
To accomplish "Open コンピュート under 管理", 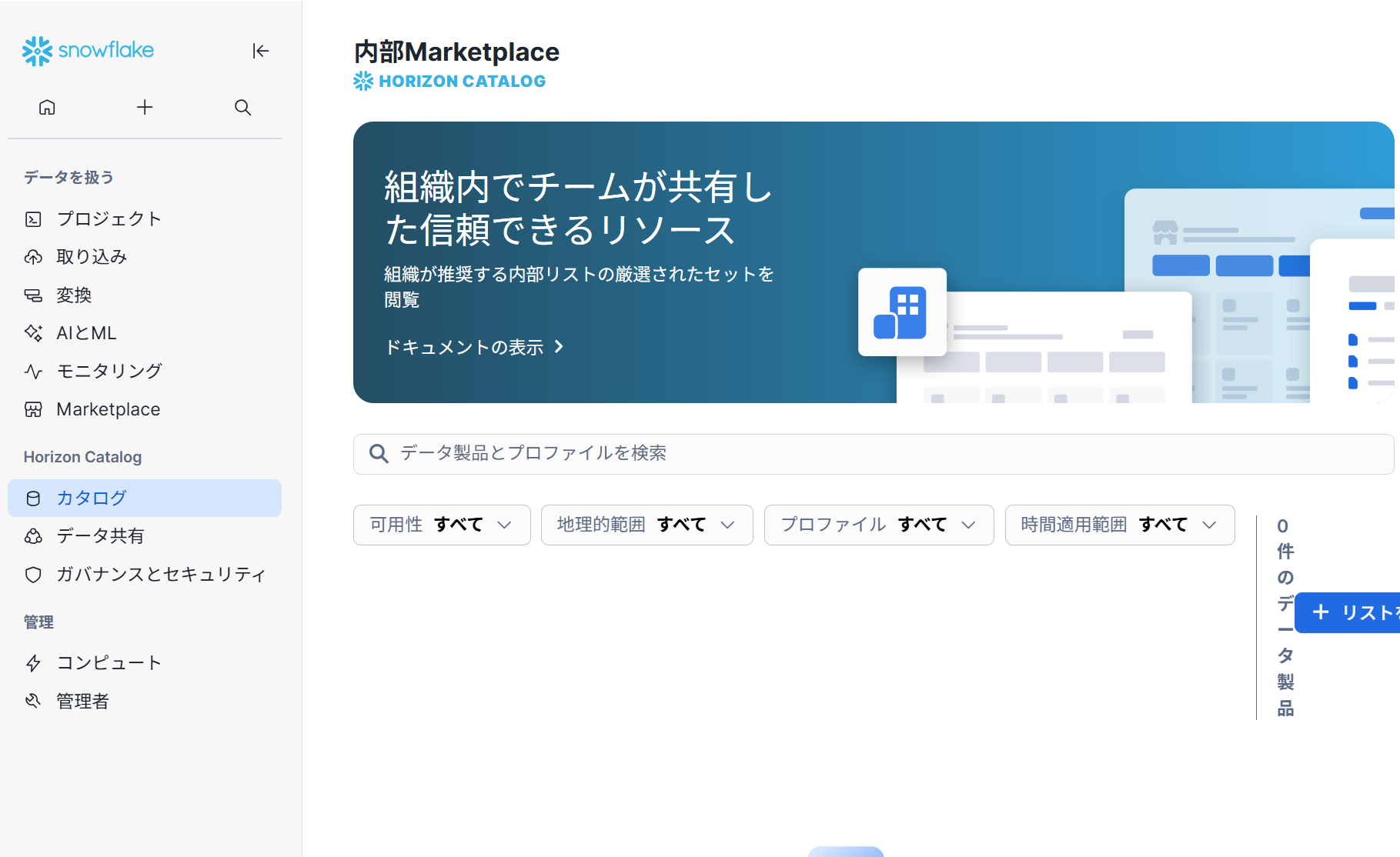I will (145, 663).
